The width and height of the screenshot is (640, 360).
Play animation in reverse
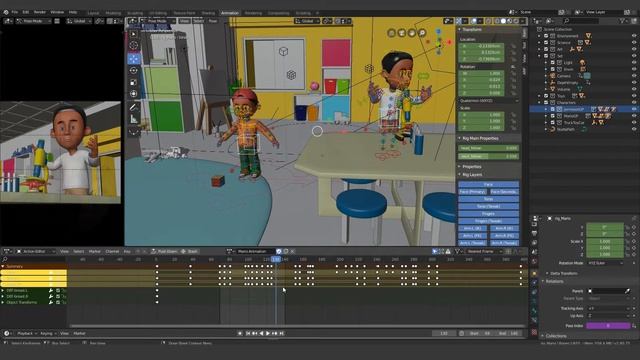point(261,333)
